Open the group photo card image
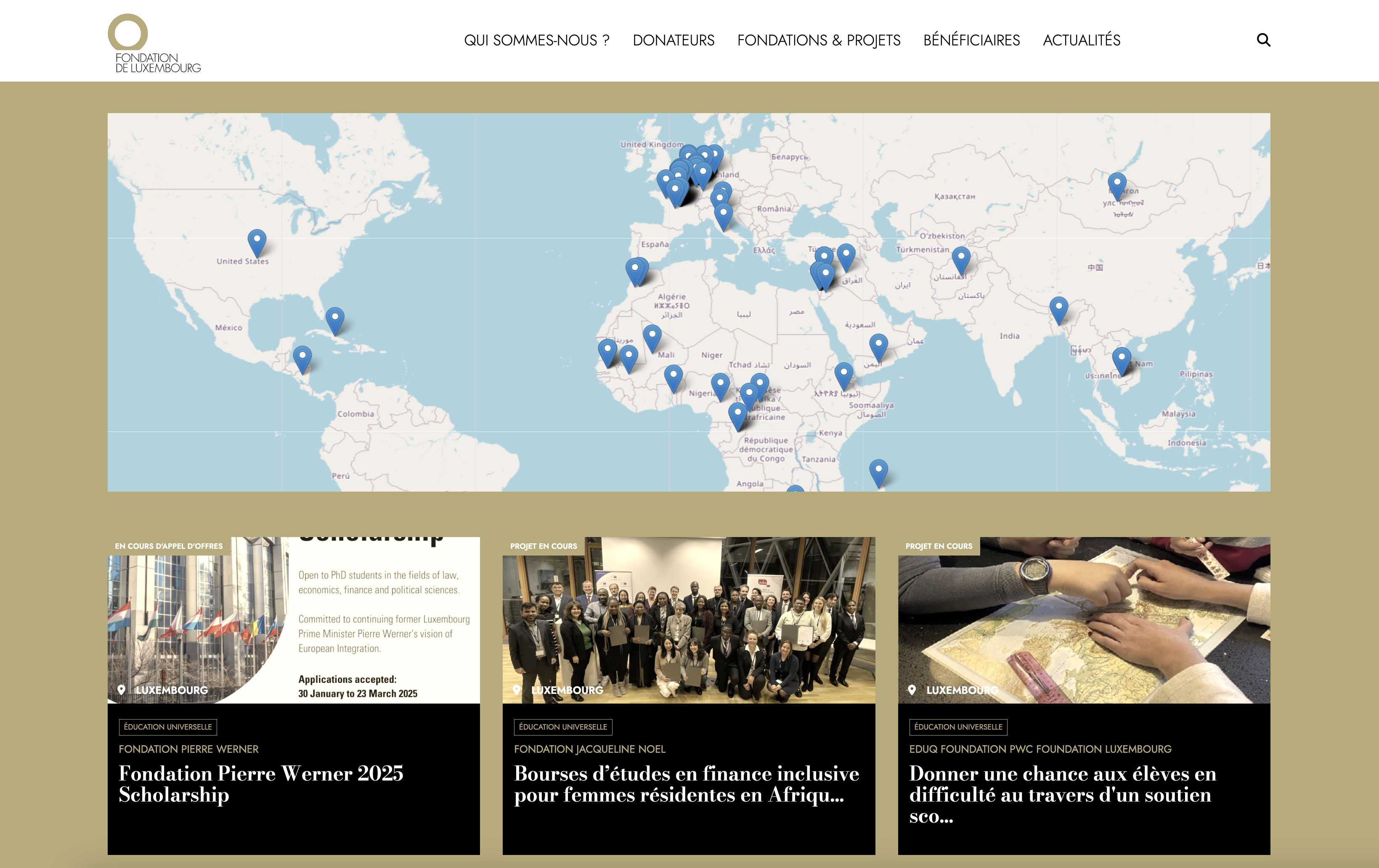This screenshot has width=1379, height=868. pyautogui.click(x=688, y=619)
